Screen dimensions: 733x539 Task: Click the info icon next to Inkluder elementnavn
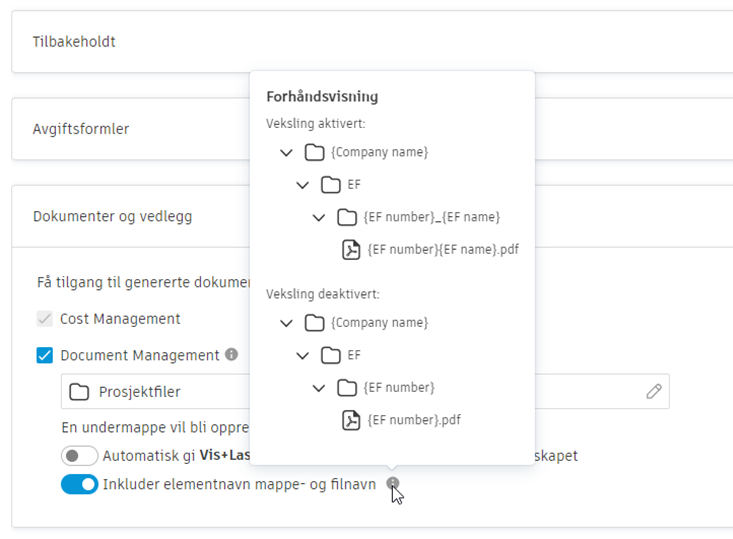394,484
